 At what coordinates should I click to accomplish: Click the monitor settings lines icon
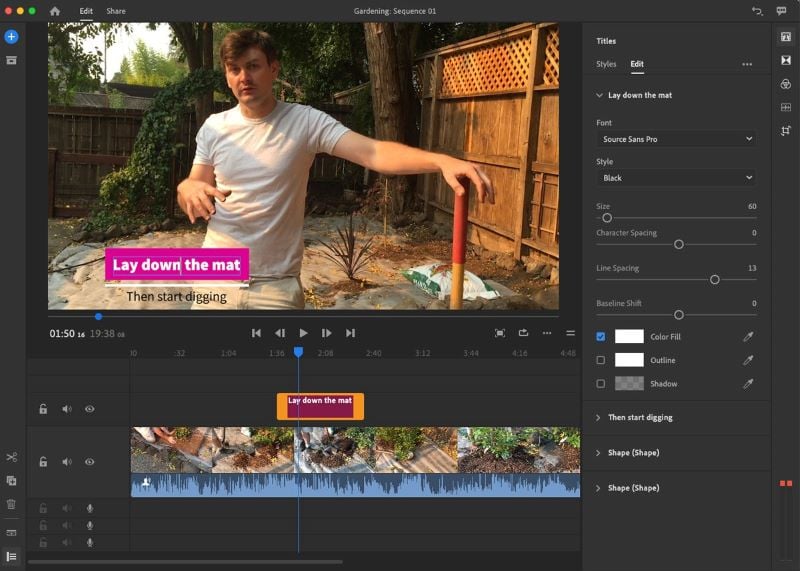[x=570, y=333]
